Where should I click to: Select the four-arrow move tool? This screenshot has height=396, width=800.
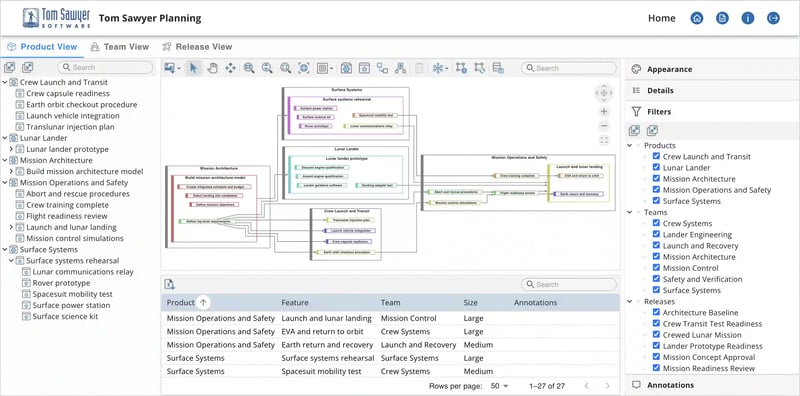click(230, 68)
